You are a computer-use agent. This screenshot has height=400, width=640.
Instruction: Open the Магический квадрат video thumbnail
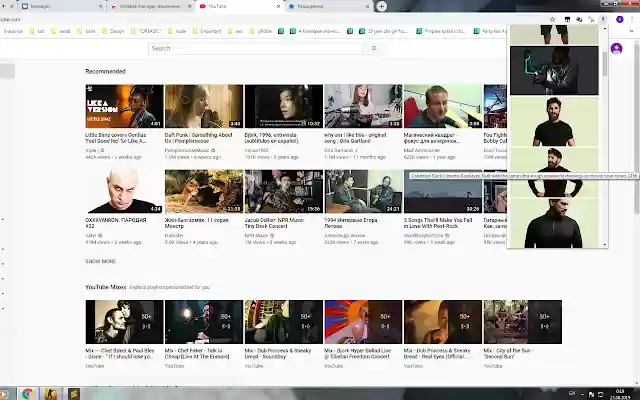[x=443, y=106]
